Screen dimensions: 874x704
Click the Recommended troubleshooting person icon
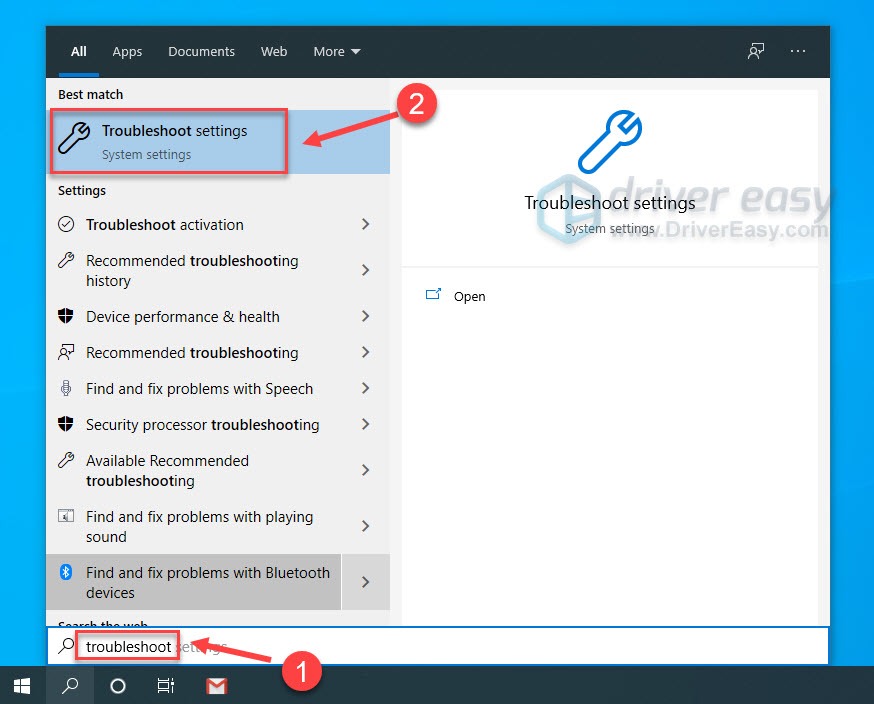[x=65, y=352]
